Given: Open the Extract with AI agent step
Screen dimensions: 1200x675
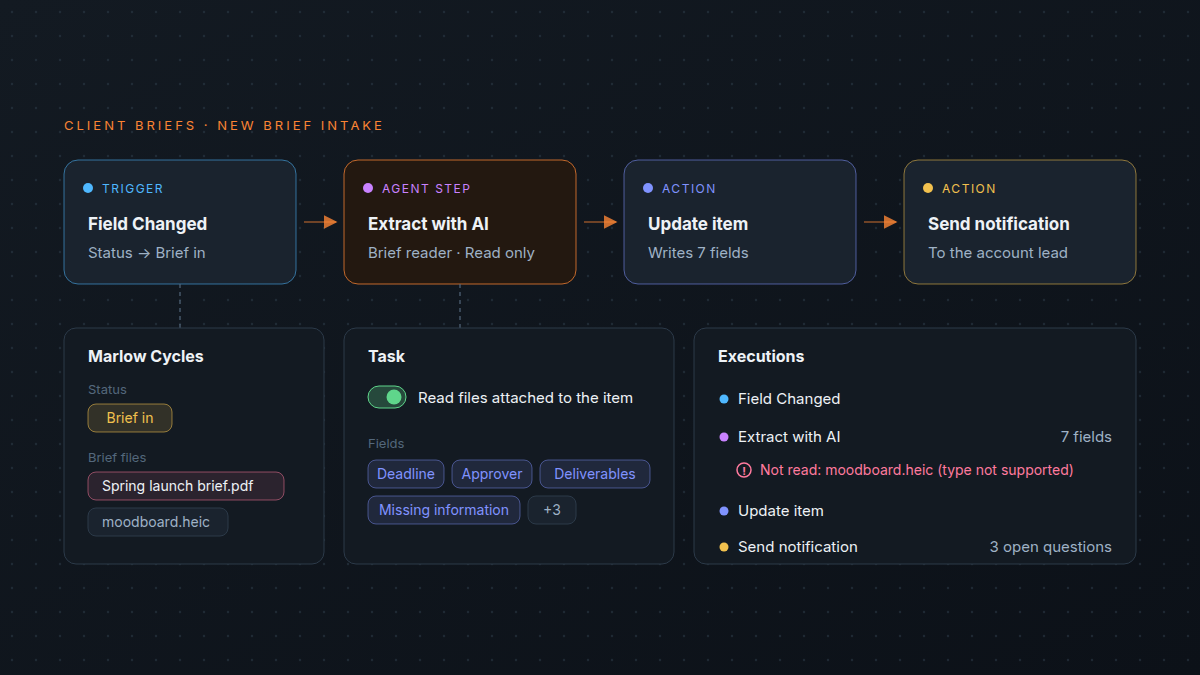Looking at the screenshot, I should (460, 222).
